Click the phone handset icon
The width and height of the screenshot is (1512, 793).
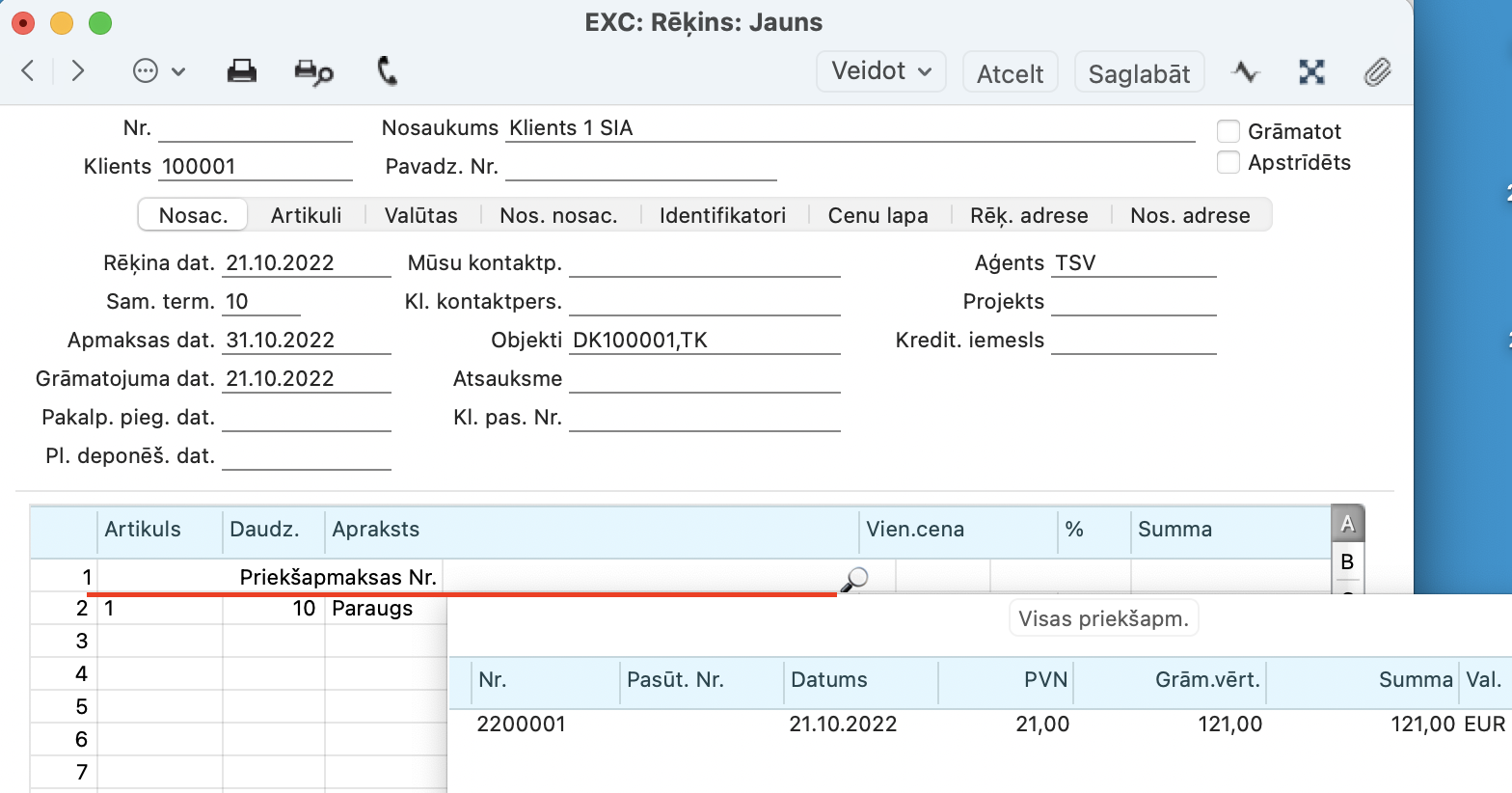pos(387,71)
